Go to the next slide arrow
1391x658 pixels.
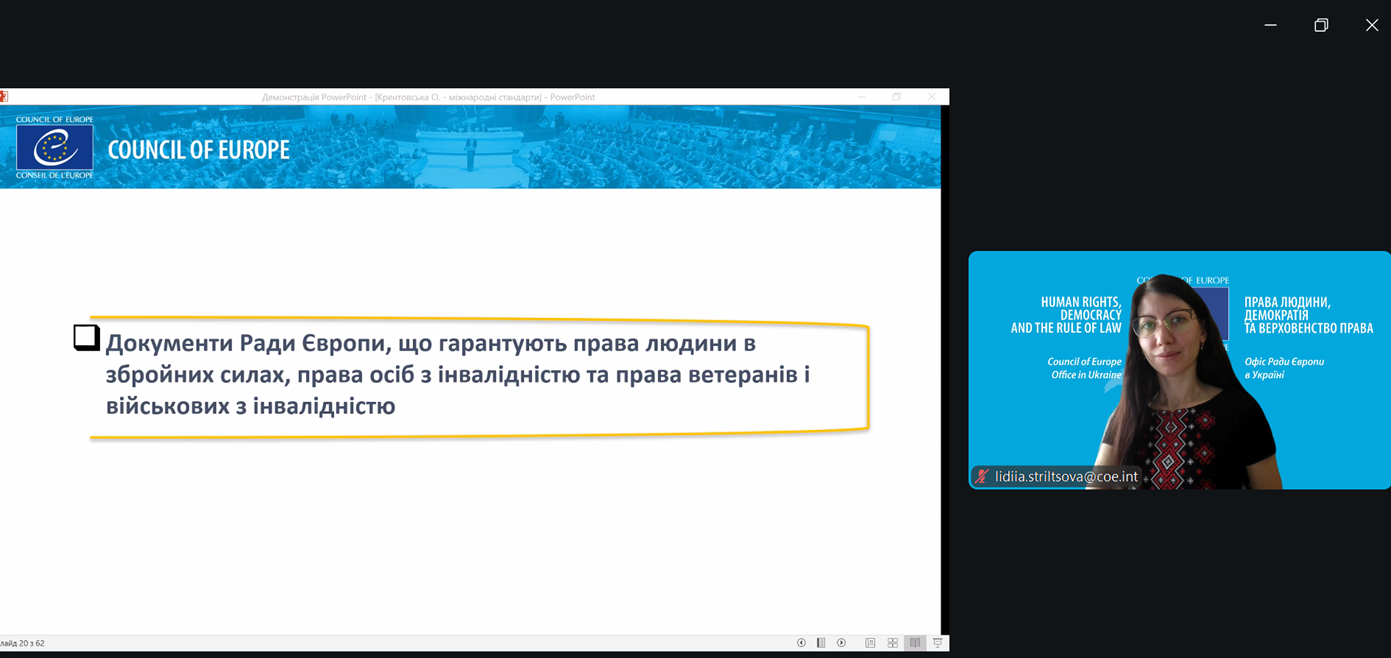click(x=841, y=643)
